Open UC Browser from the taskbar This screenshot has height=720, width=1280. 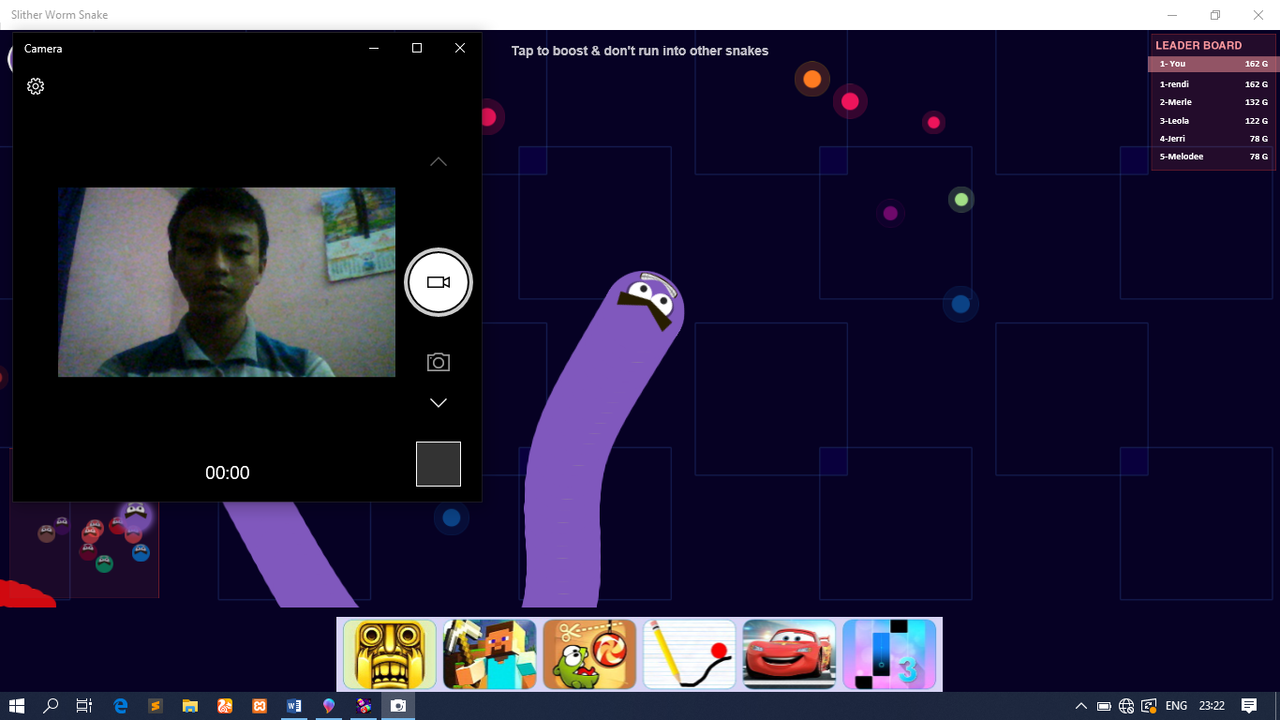pos(225,706)
